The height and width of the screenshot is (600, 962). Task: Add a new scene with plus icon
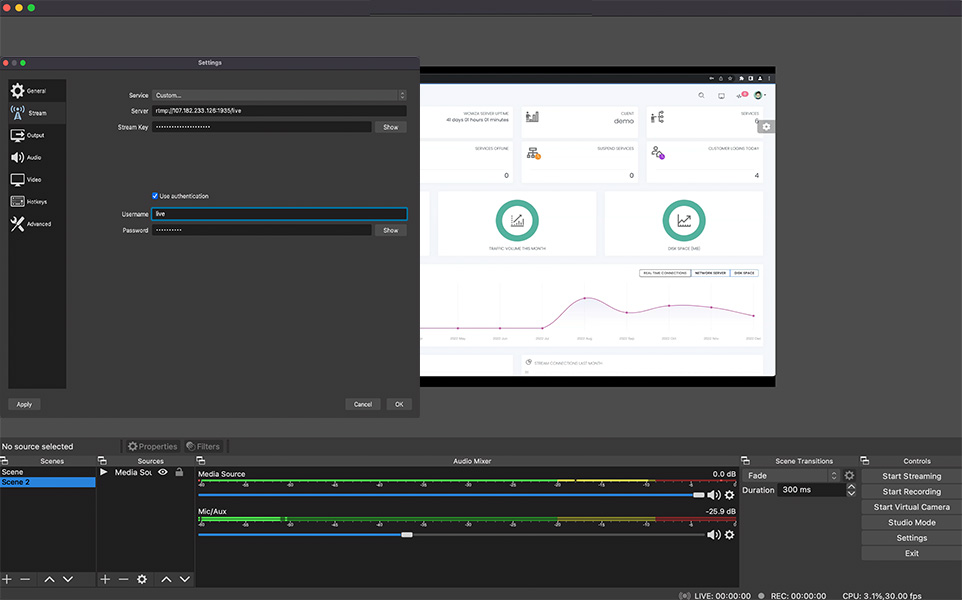[x=8, y=579]
